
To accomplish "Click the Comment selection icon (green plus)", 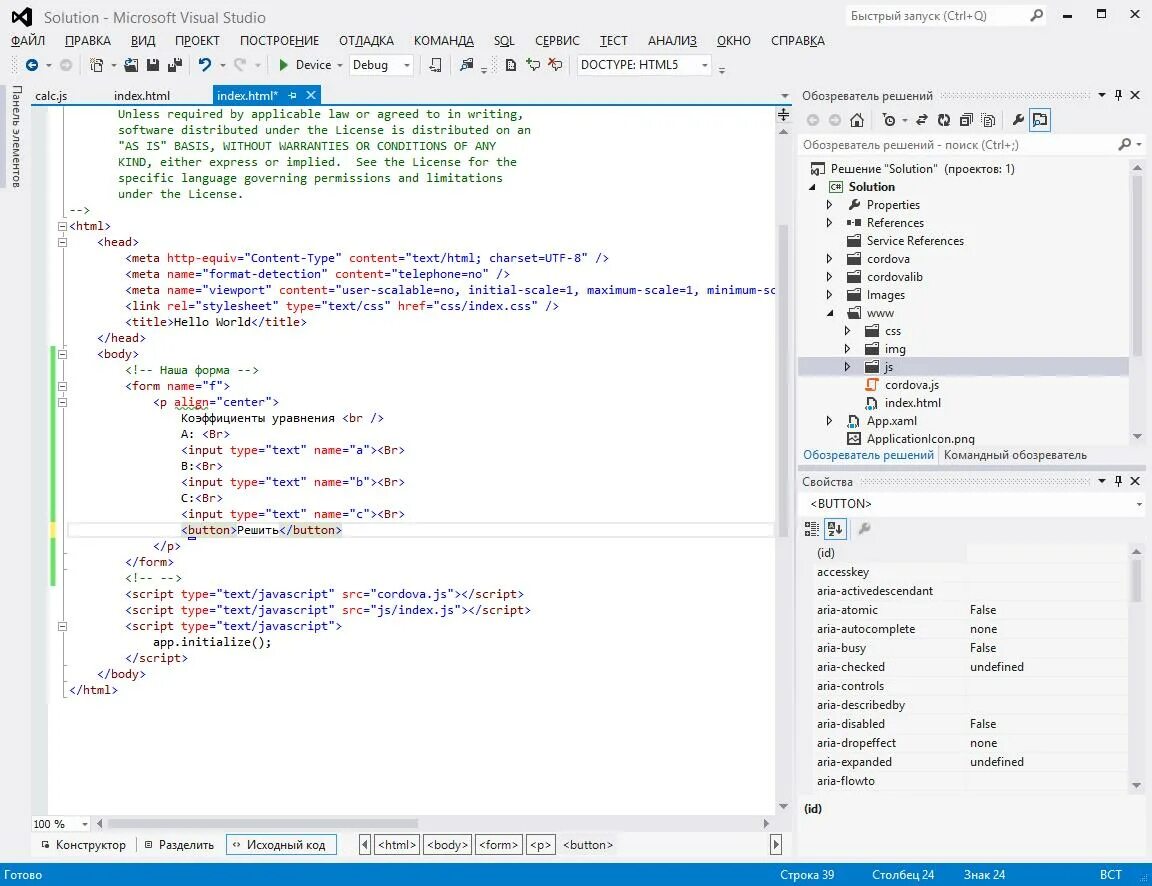I will point(533,65).
